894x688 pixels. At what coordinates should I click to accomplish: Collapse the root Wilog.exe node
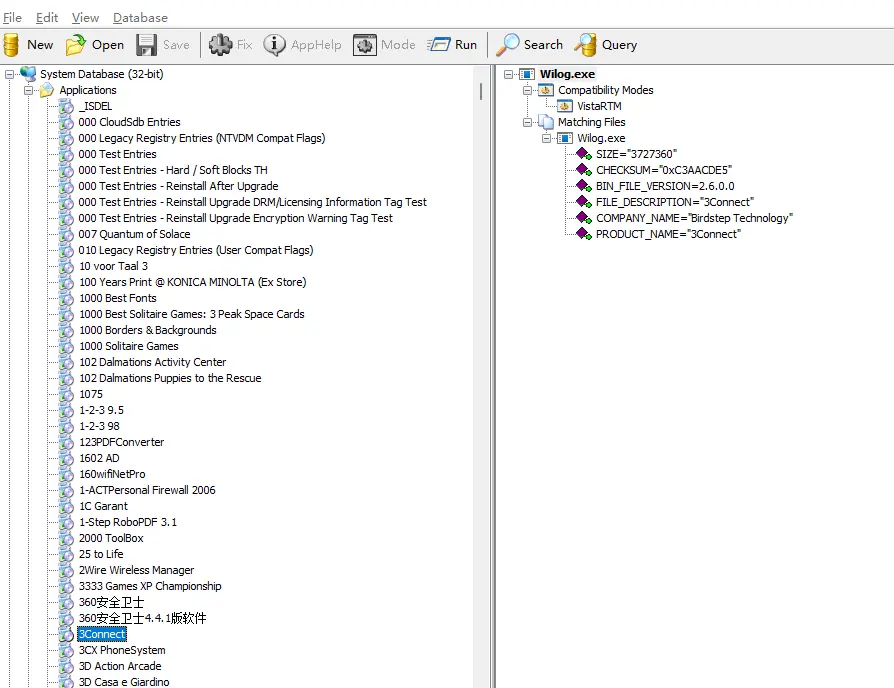click(509, 74)
